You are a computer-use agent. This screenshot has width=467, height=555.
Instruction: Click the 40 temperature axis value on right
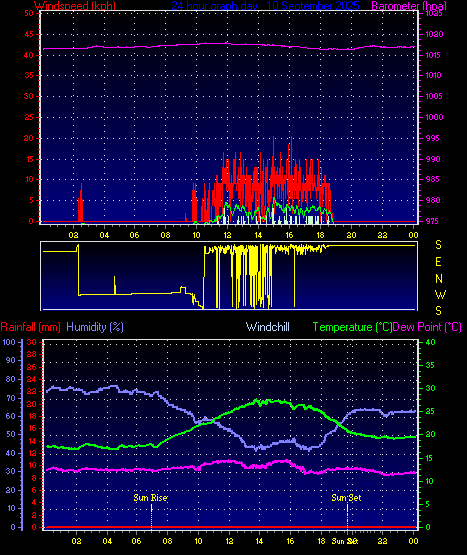[430, 342]
